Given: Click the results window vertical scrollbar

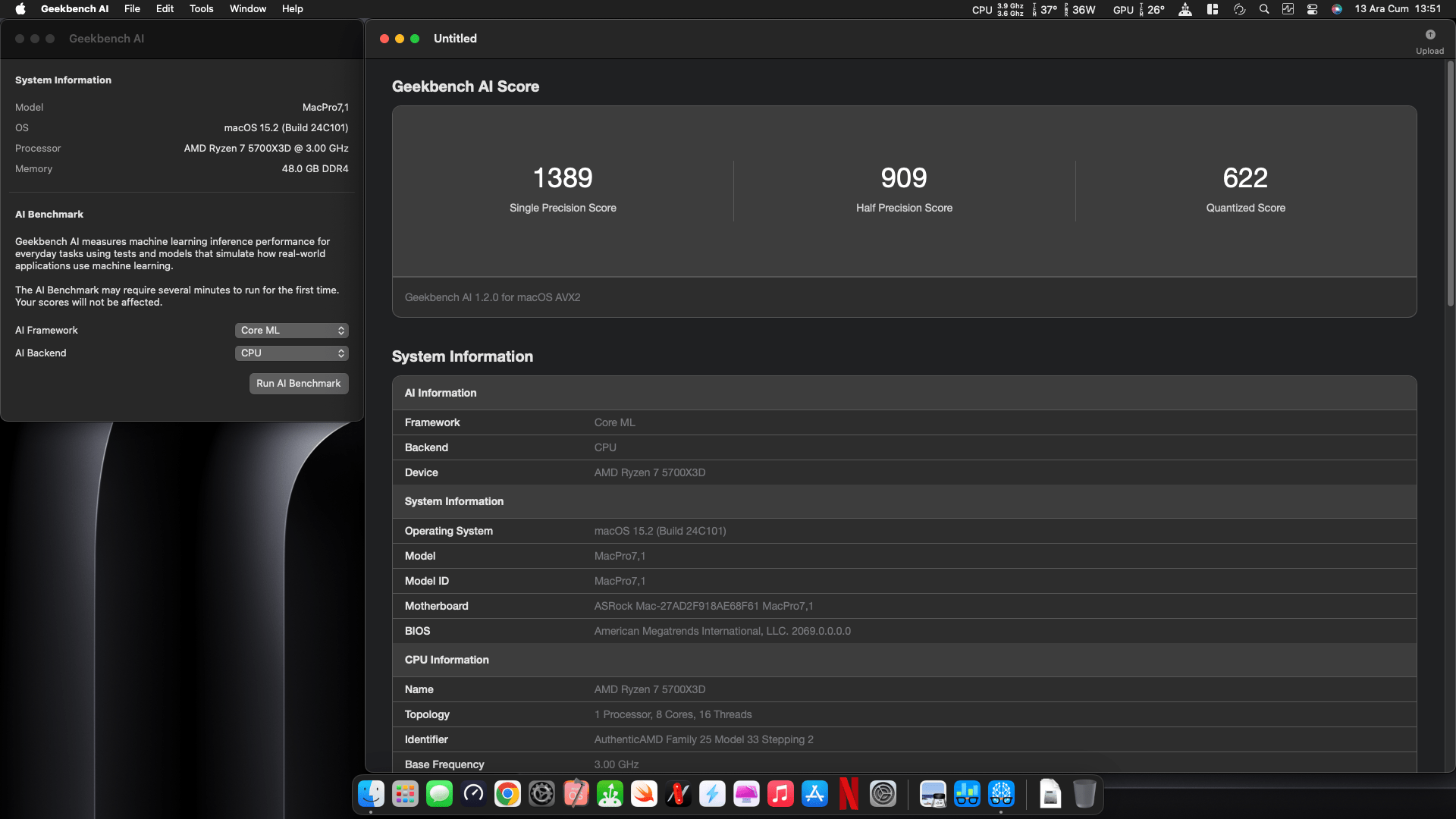Looking at the screenshot, I should (x=1450, y=182).
